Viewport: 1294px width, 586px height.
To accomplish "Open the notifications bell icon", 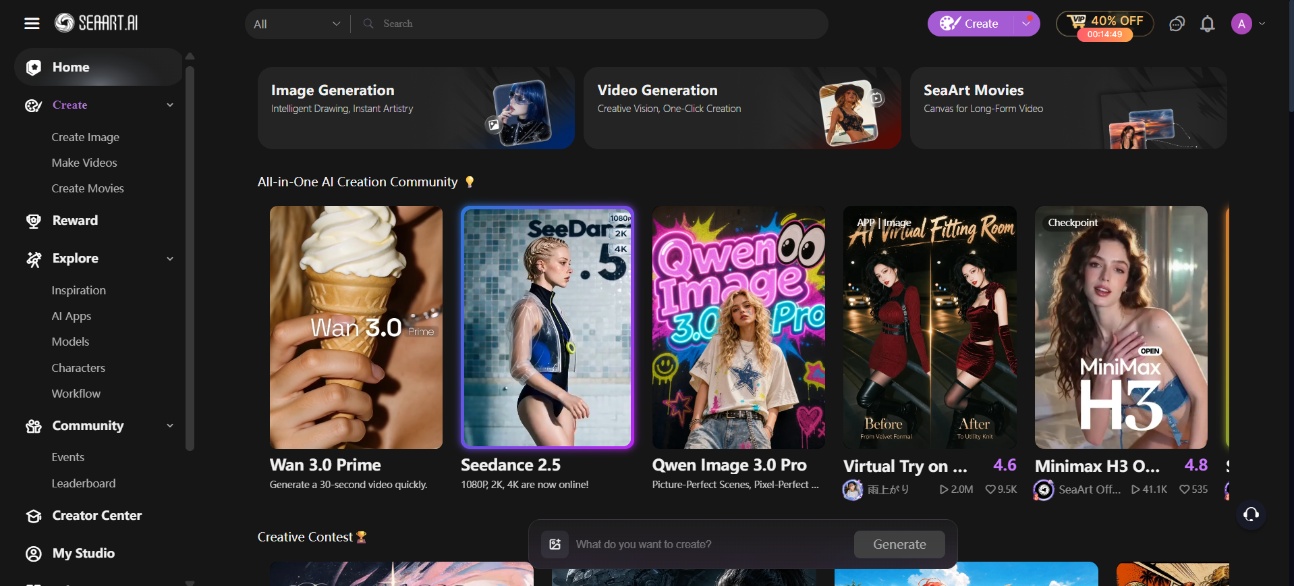I will coord(1207,23).
